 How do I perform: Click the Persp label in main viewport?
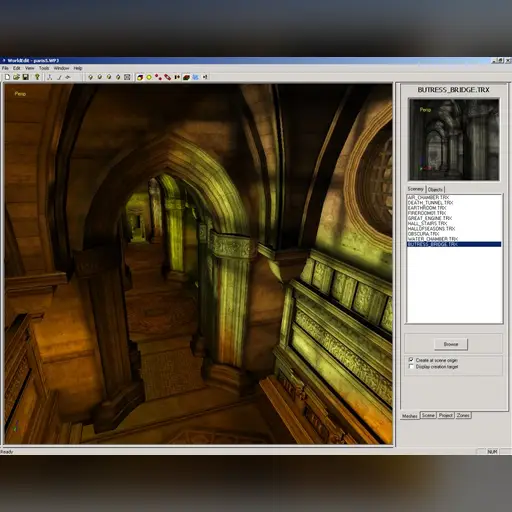[x=20, y=94]
